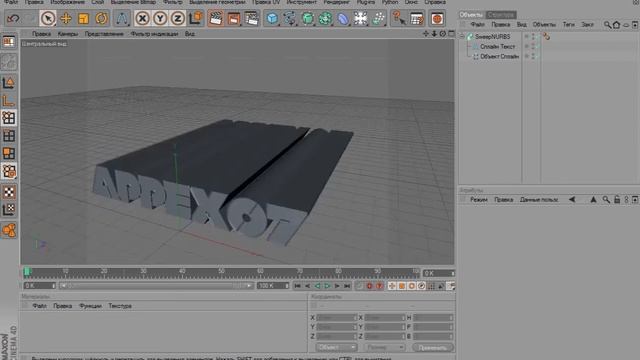Select Объект Сплайн in tree
Viewport: 640px width, 360px height.
click(x=500, y=56)
